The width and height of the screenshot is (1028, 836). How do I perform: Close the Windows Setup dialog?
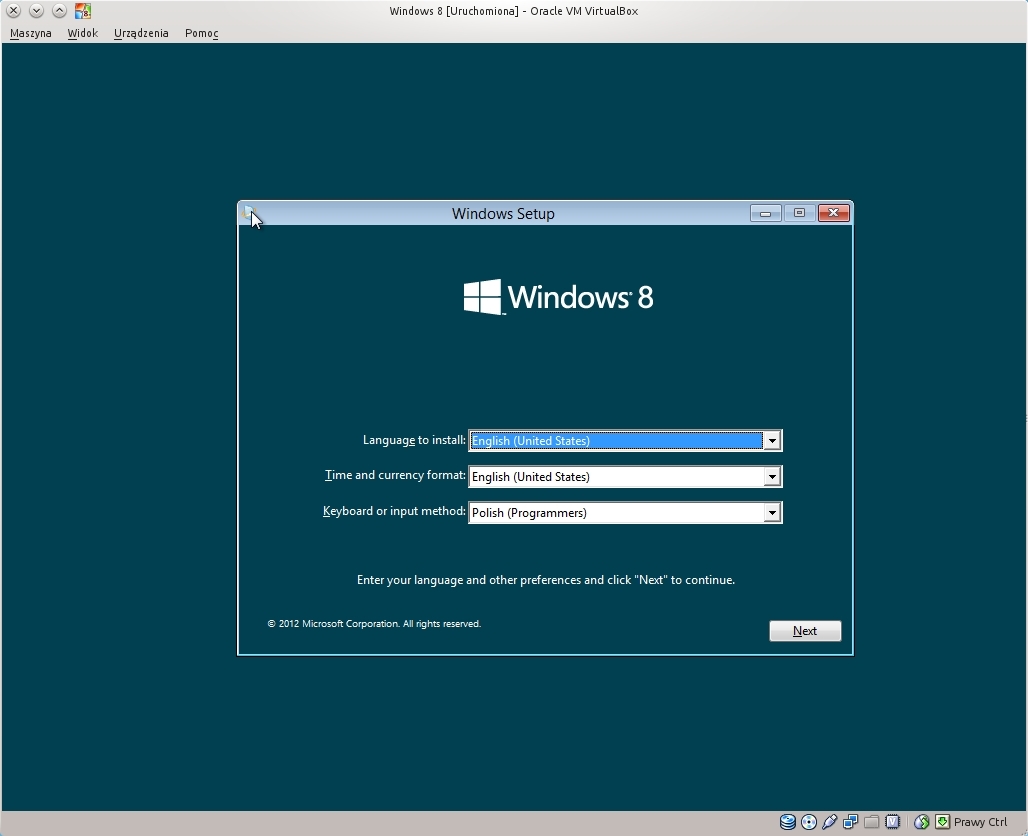[833, 213]
